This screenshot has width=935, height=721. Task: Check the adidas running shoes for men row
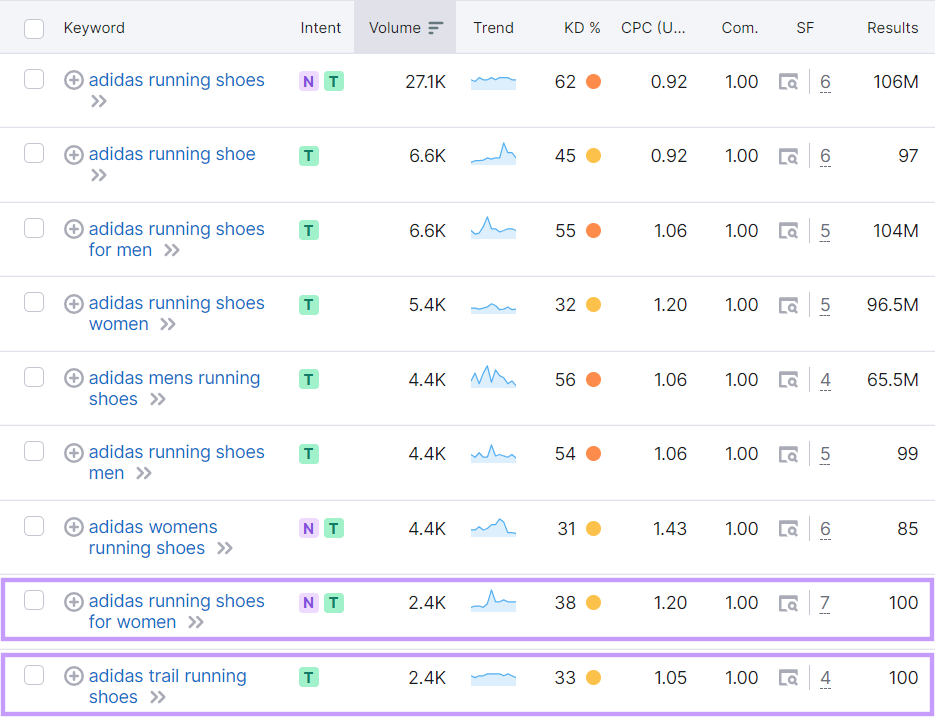(34, 228)
